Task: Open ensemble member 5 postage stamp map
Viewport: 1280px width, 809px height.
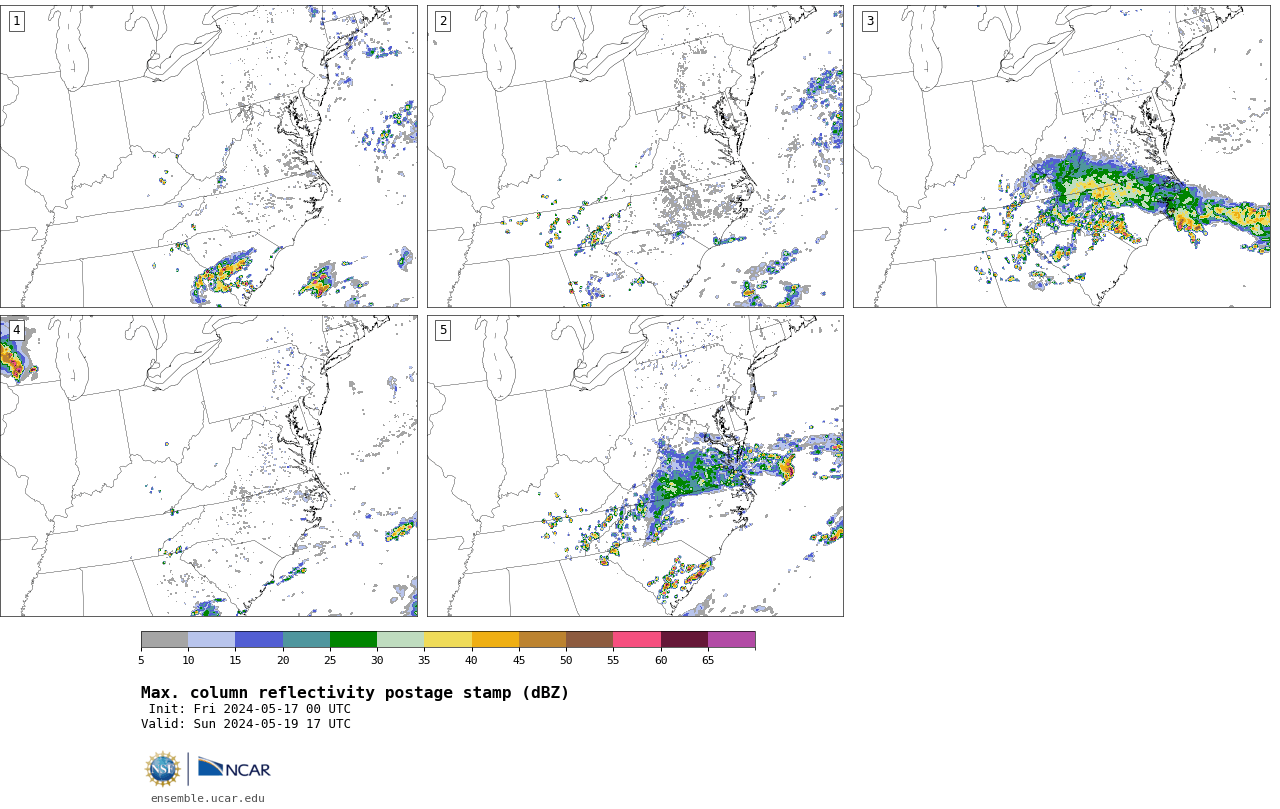Action: point(635,466)
